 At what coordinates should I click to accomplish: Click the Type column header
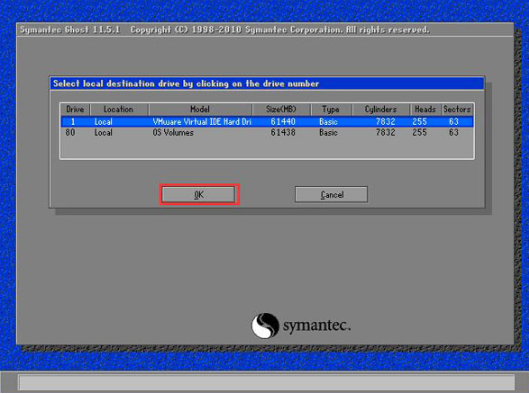coord(331,109)
